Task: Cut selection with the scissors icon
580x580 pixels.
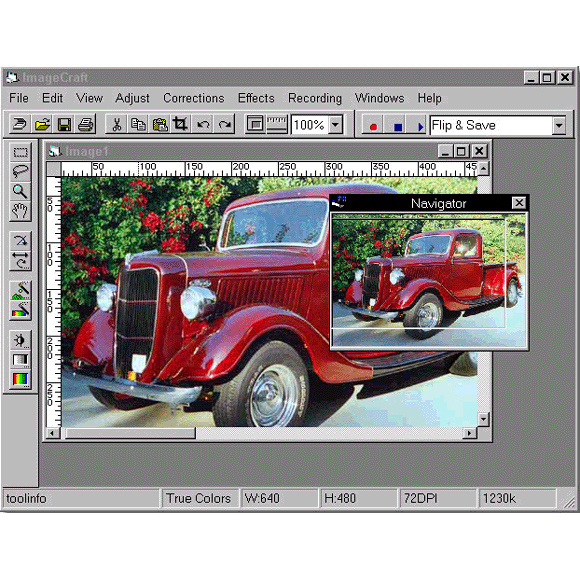Action: pyautogui.click(x=117, y=124)
